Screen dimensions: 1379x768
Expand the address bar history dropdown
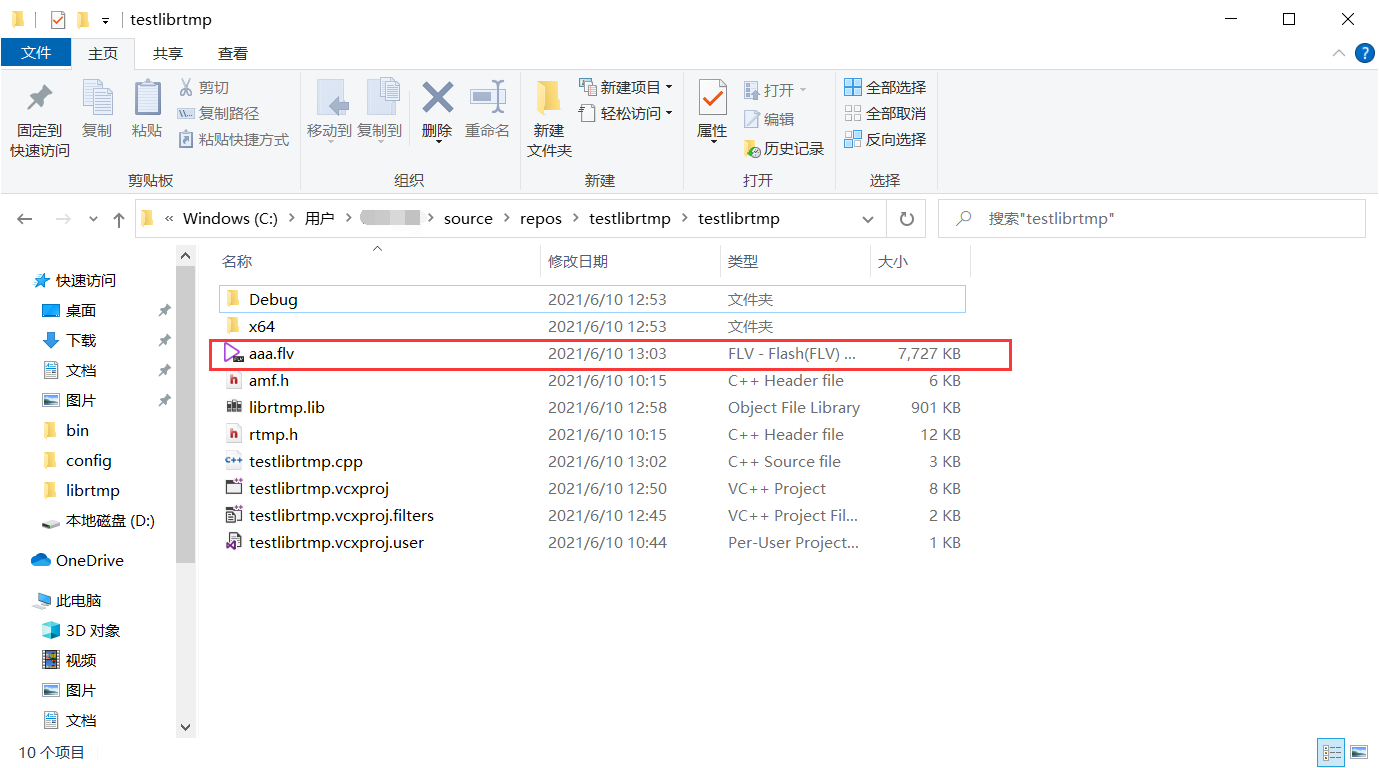pyautogui.click(x=867, y=218)
